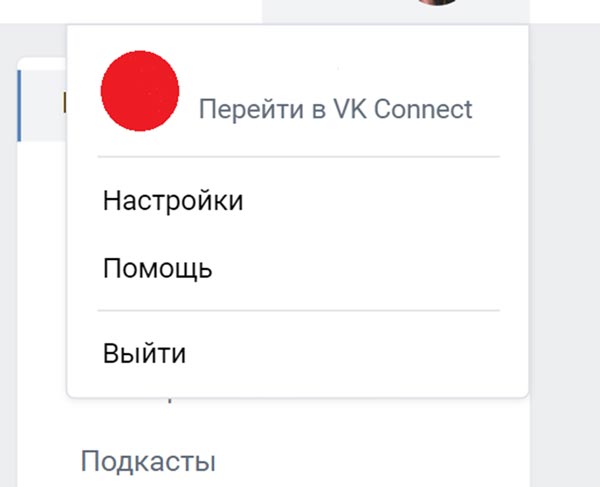This screenshot has width=600, height=487.
Task: Open Настройки from the profile menu
Action: pyautogui.click(x=173, y=200)
